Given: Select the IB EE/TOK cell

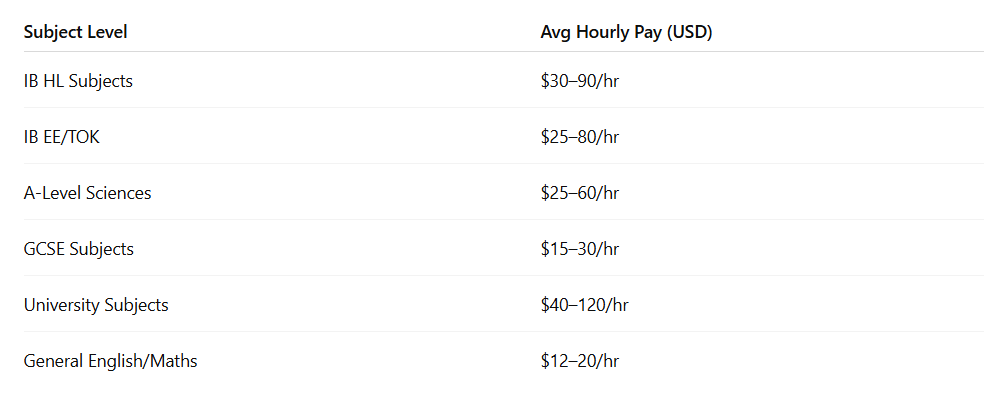Looking at the screenshot, I should 62,137.
